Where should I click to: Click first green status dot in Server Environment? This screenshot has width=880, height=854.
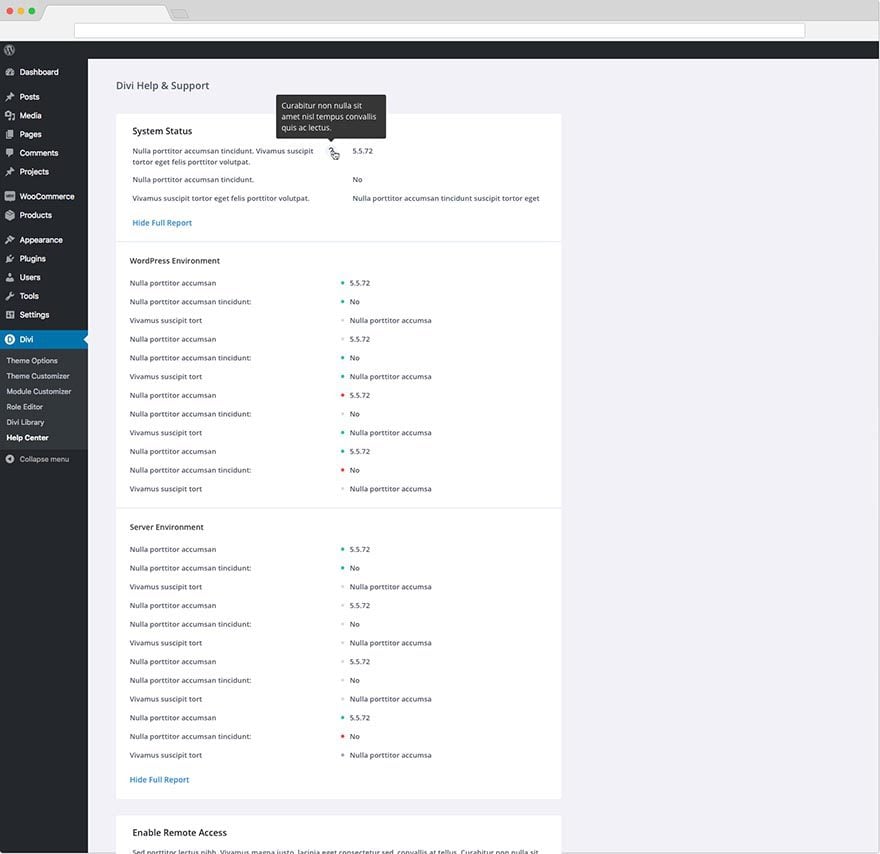(x=342, y=549)
